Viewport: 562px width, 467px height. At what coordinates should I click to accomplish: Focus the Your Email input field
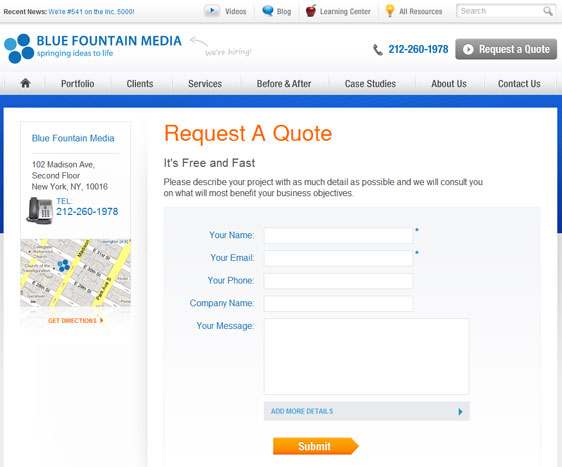click(x=338, y=258)
